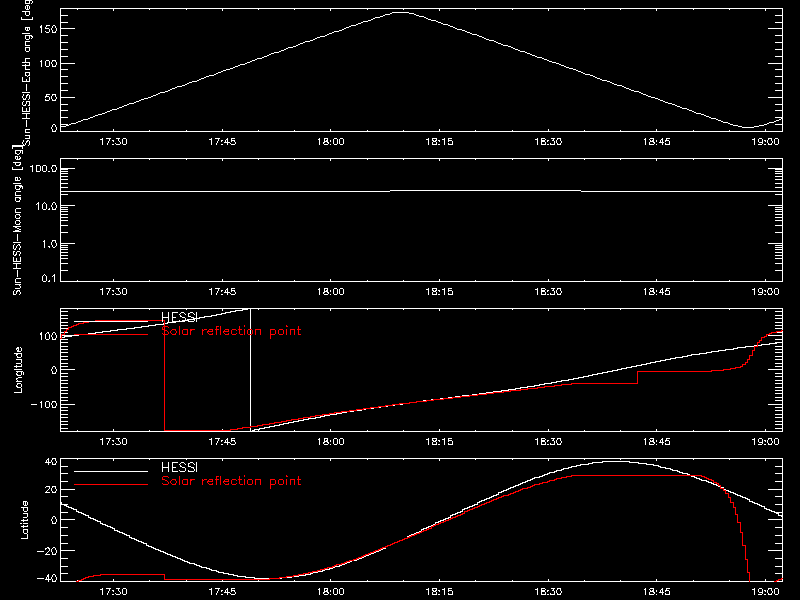The image size is (800, 600).
Task: Select 'HESSI' legend text in Longitude plot
Action: 179,317
